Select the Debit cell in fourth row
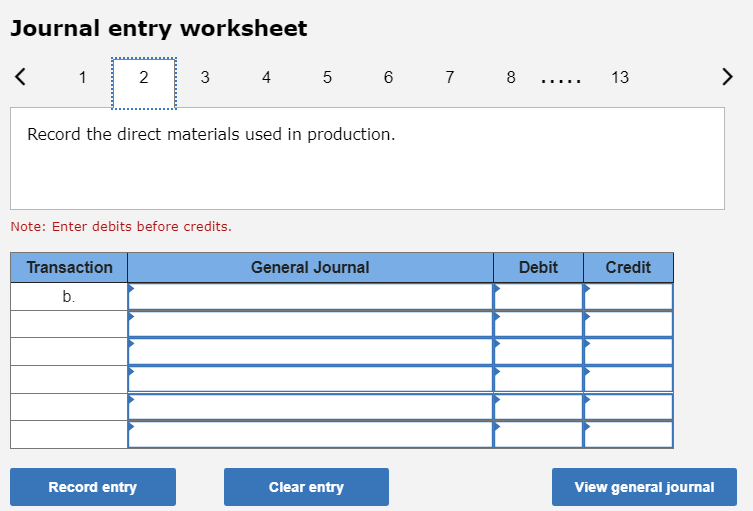753x511 pixels. (538, 379)
